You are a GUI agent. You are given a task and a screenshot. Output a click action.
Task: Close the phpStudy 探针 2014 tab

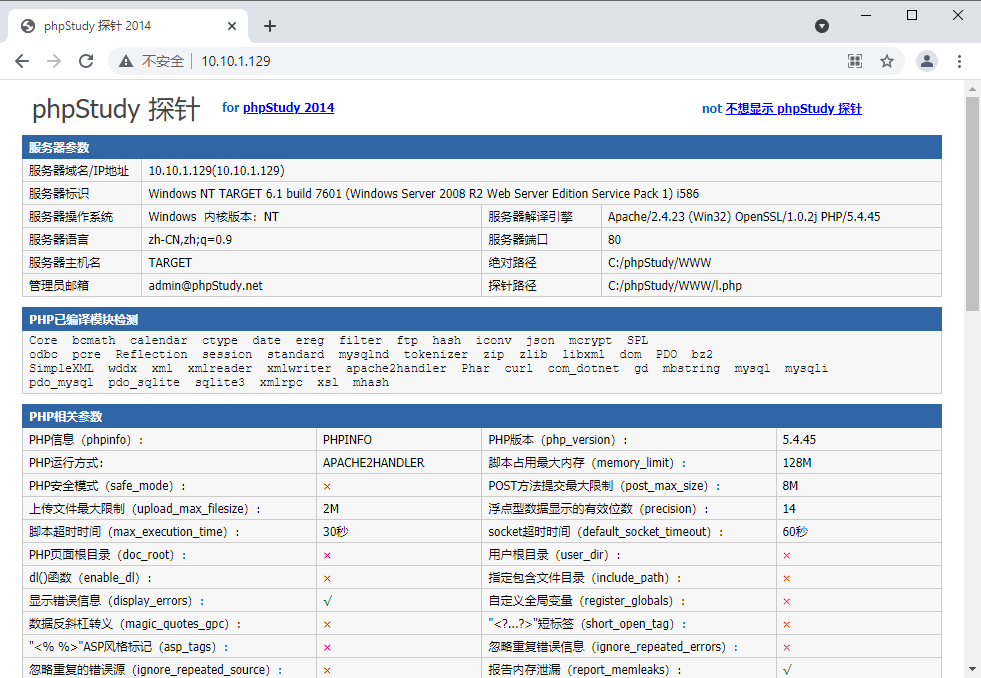231,26
